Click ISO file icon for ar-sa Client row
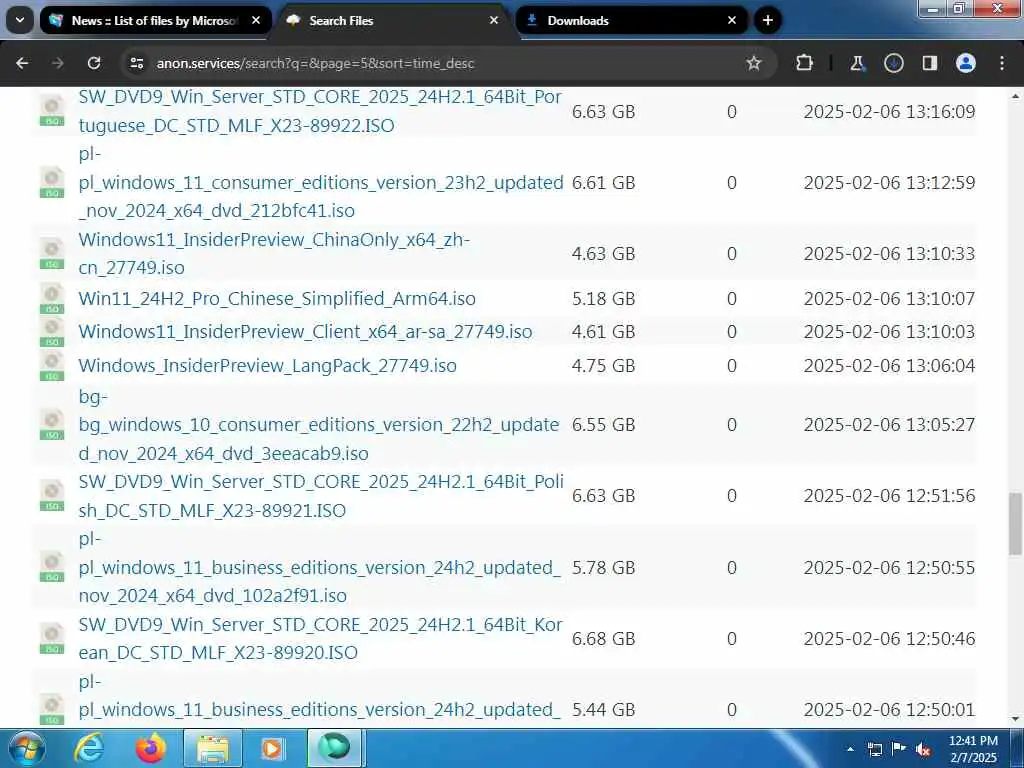This screenshot has width=1024, height=768. click(52, 331)
